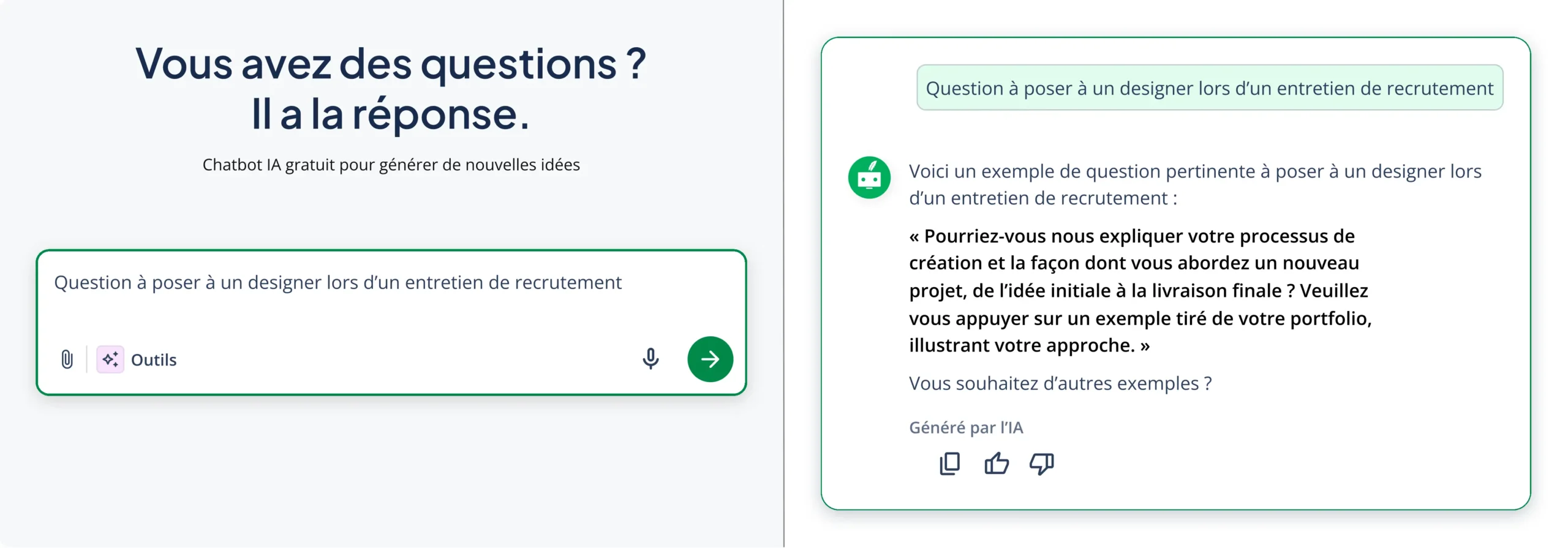Screen dimensions: 1568x548
Task: Click the bold suggested interview question text
Action: 1139,291
